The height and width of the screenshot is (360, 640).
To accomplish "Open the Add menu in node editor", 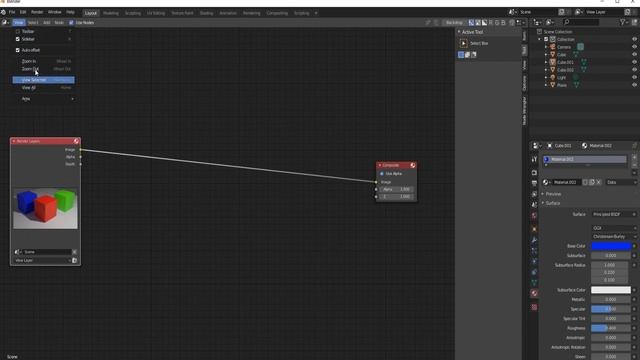I will coord(47,23).
